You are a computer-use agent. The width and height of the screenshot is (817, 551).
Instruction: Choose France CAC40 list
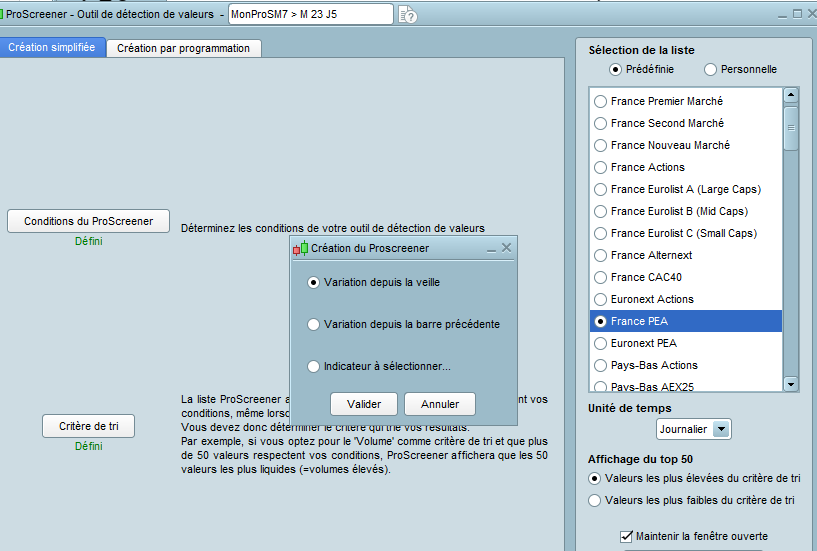click(x=686, y=277)
